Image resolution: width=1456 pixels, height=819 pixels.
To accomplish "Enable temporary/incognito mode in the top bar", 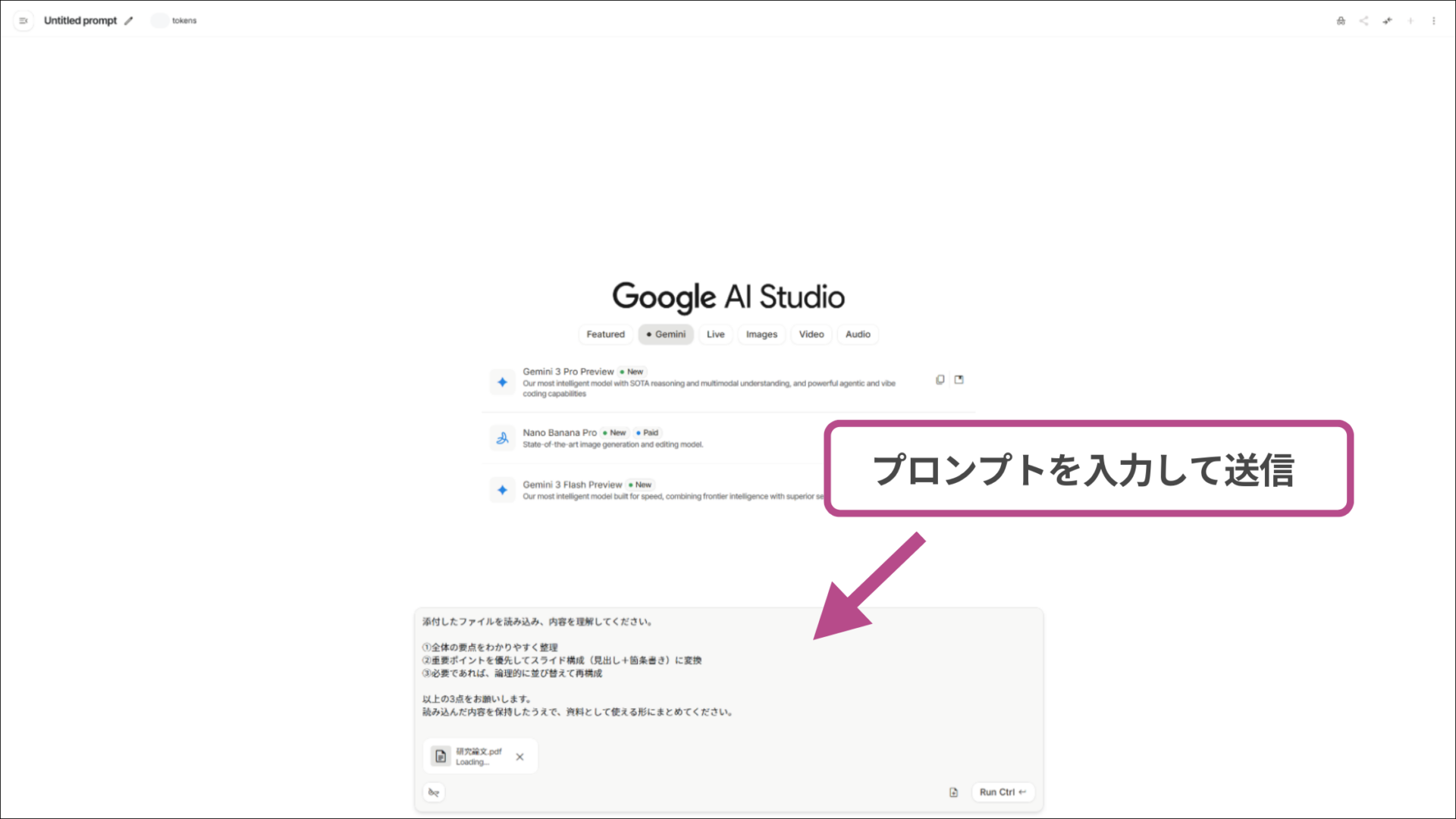I will tap(1341, 20).
